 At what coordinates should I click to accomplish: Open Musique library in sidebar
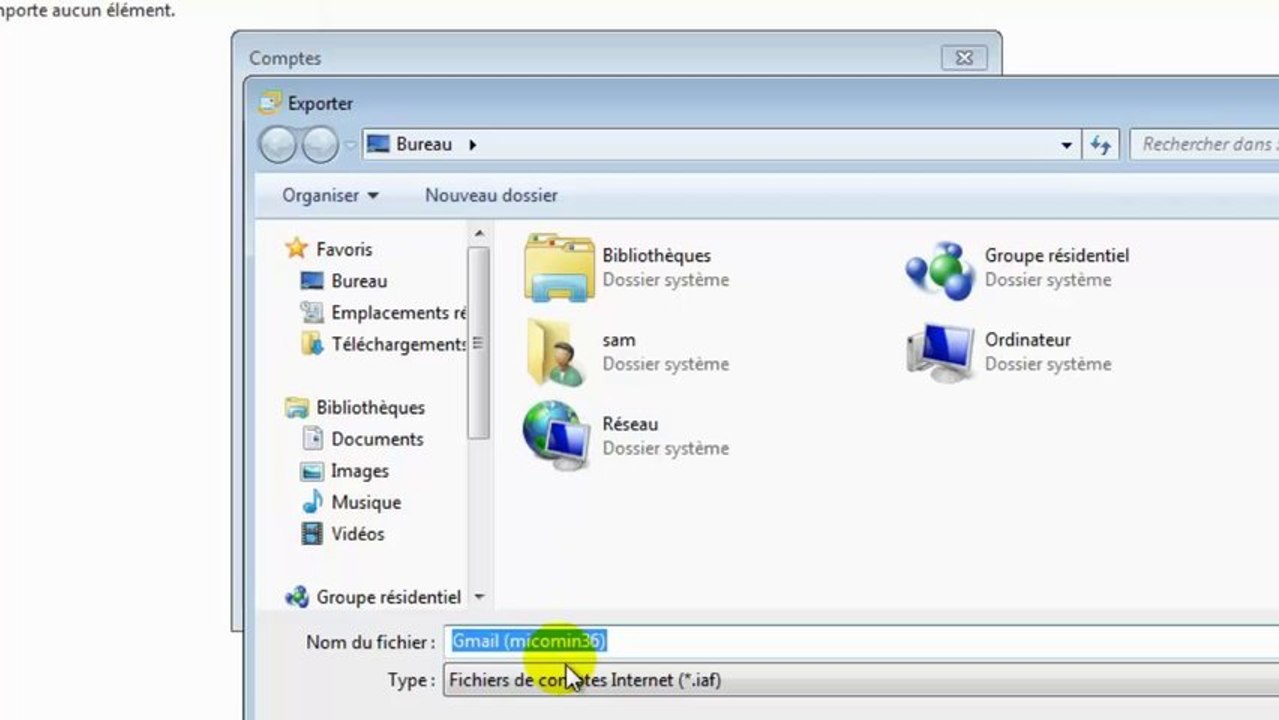[366, 502]
